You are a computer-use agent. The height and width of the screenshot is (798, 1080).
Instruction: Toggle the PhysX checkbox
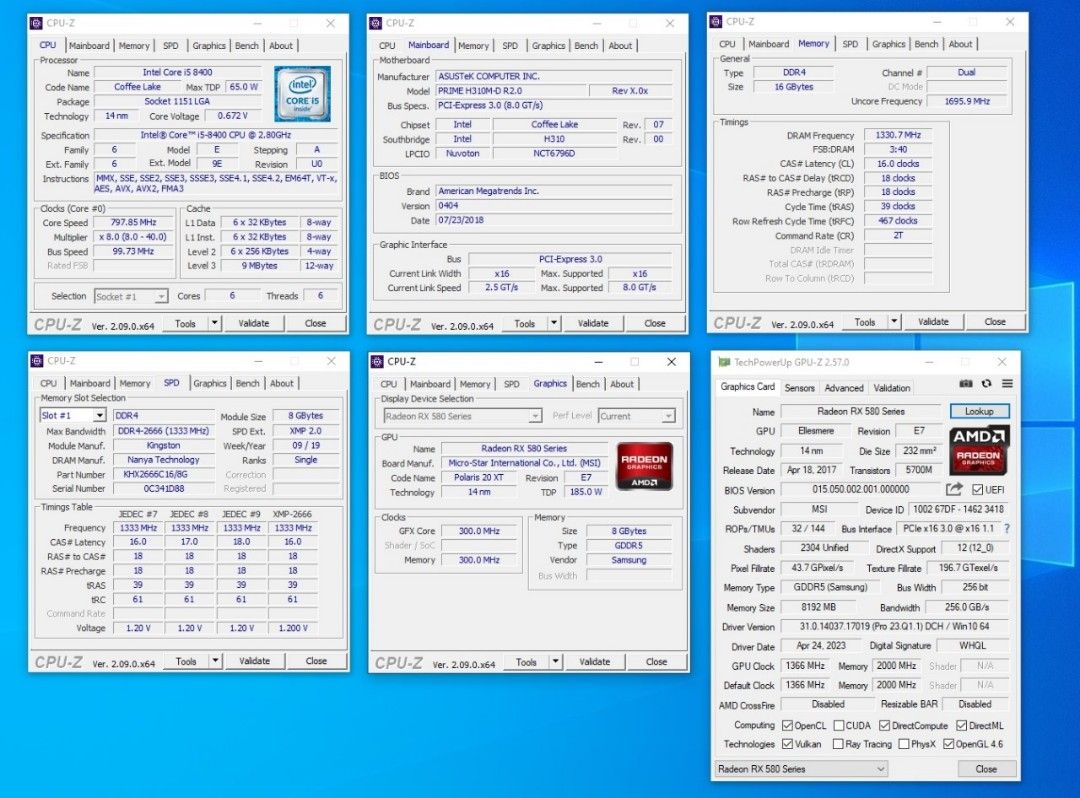click(904, 744)
